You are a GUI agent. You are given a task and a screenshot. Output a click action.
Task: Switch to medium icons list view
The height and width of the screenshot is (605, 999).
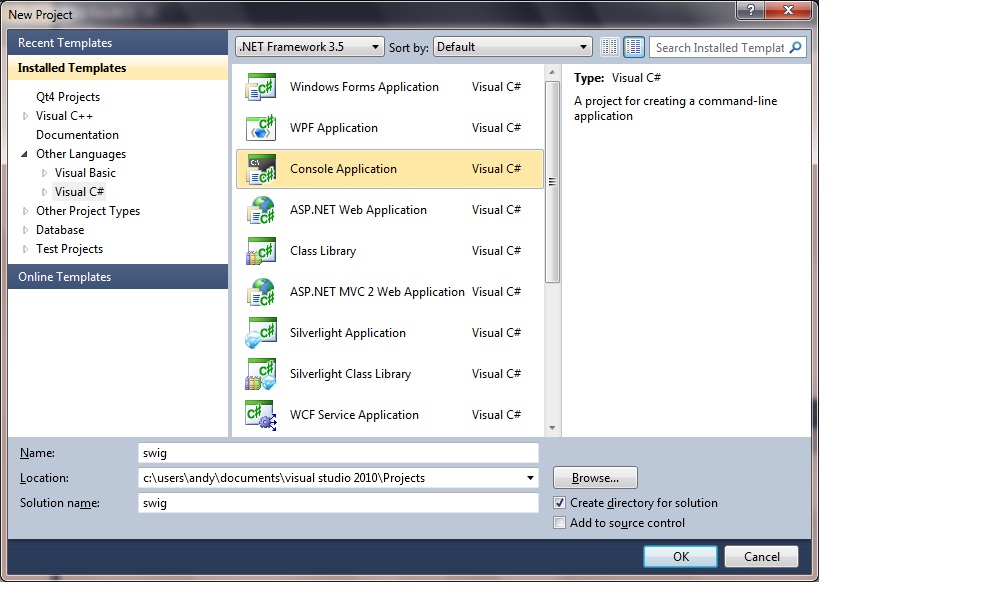(x=633, y=47)
